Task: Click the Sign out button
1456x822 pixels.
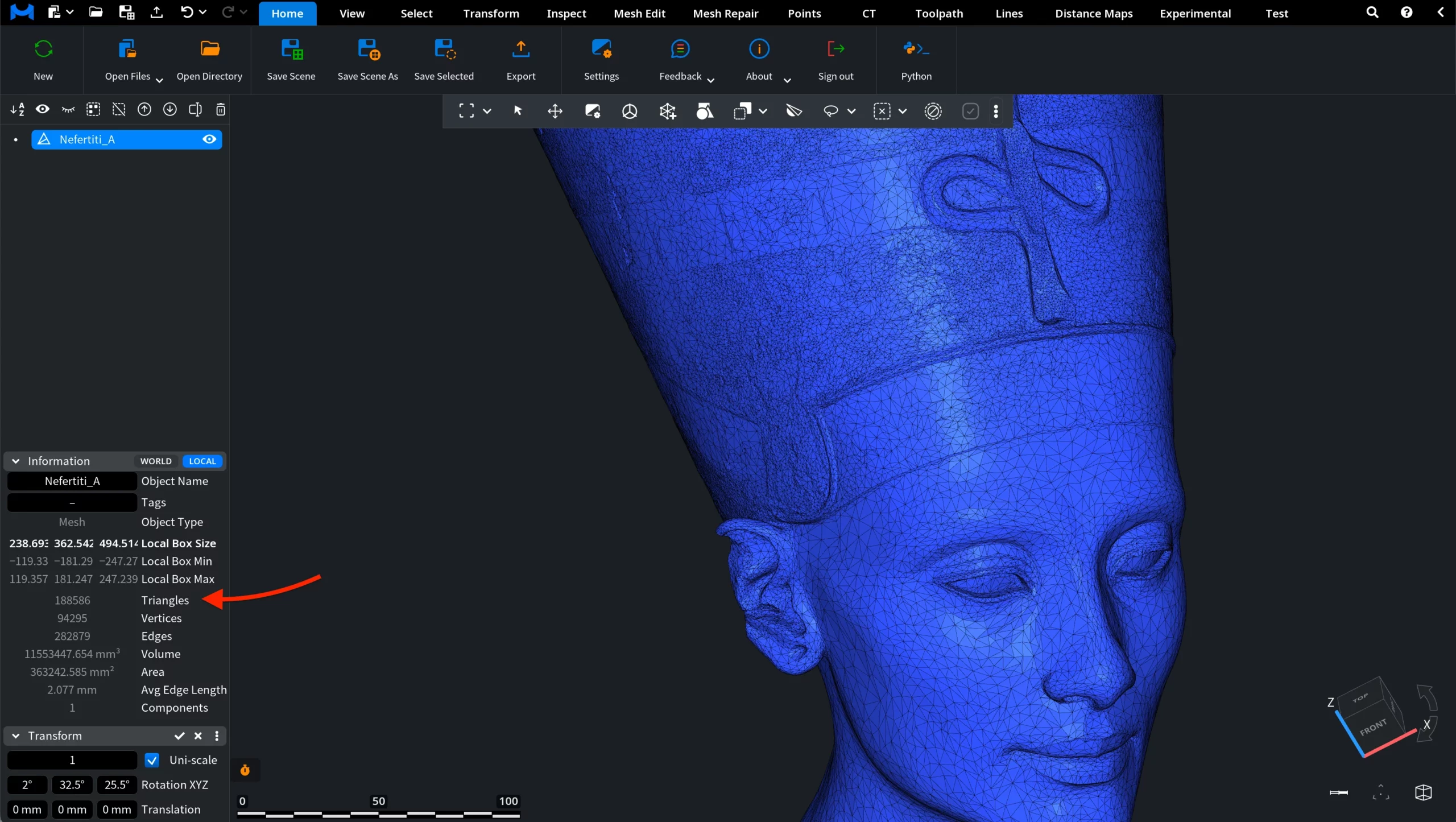Action: (x=835, y=60)
